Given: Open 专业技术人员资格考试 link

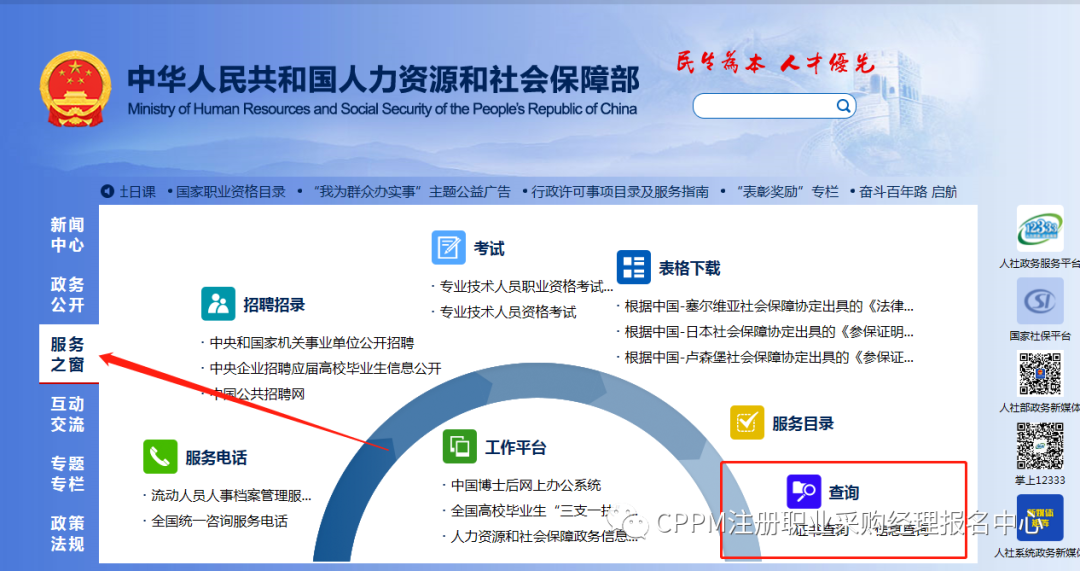Looking at the screenshot, I should [508, 312].
